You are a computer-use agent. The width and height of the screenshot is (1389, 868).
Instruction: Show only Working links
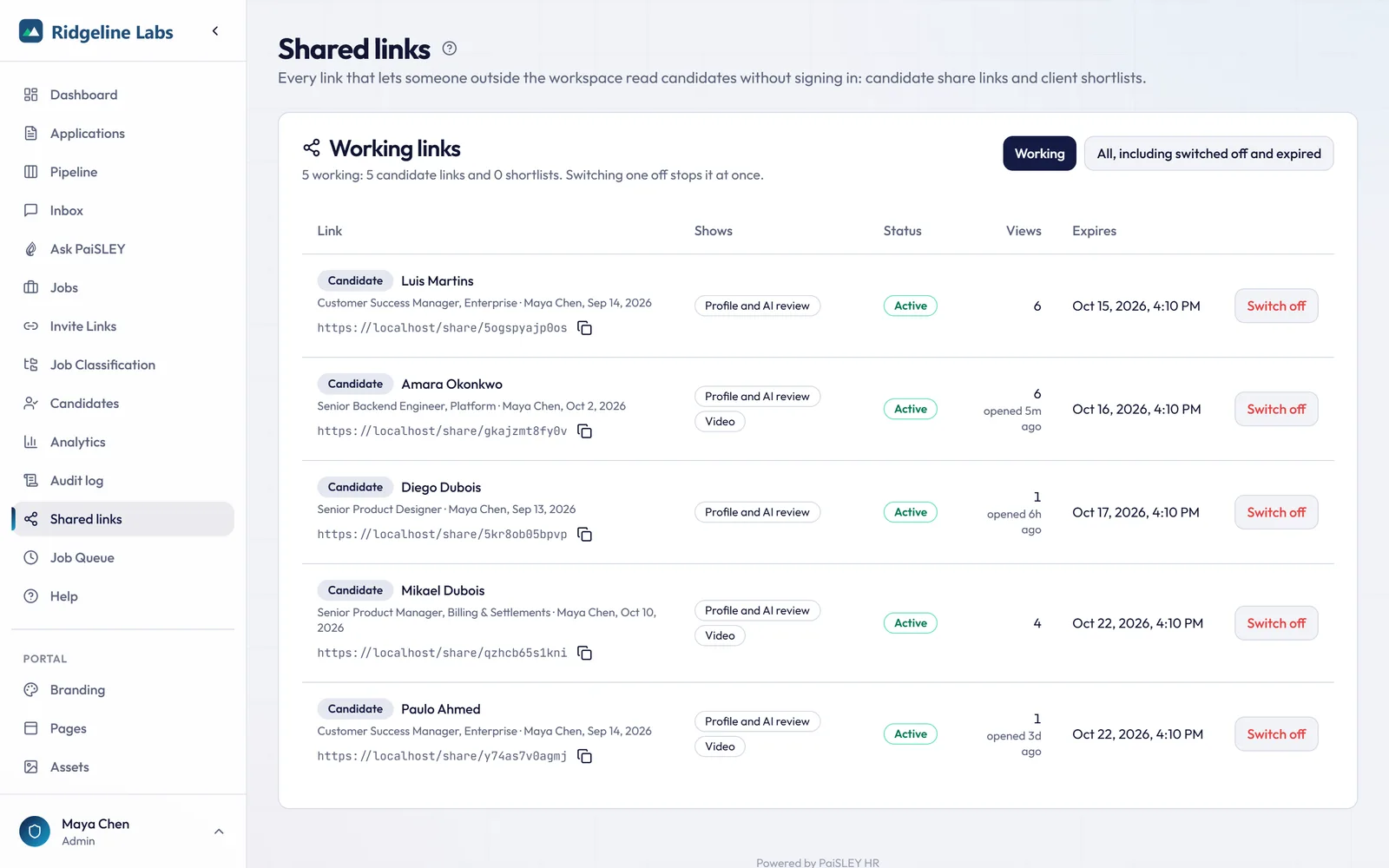tap(1039, 154)
